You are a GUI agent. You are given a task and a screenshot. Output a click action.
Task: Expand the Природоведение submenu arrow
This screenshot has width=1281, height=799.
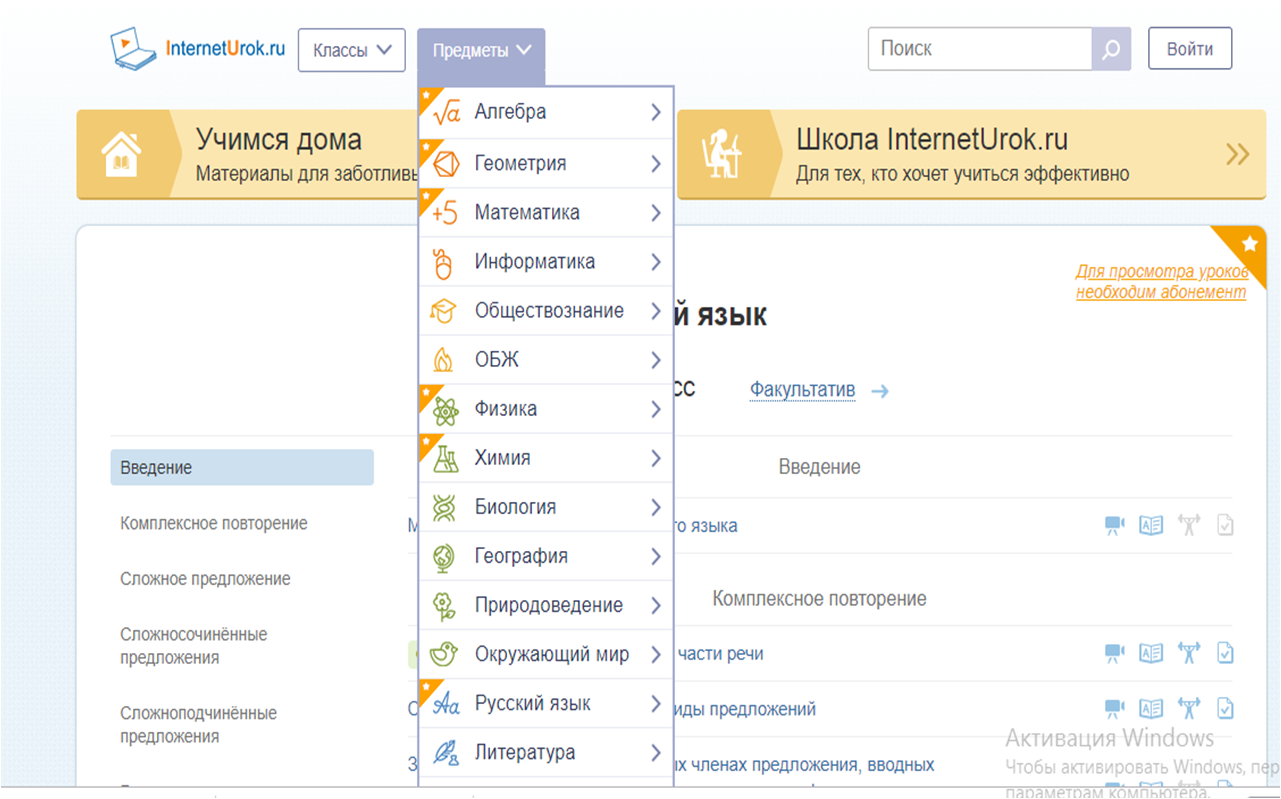tap(656, 605)
